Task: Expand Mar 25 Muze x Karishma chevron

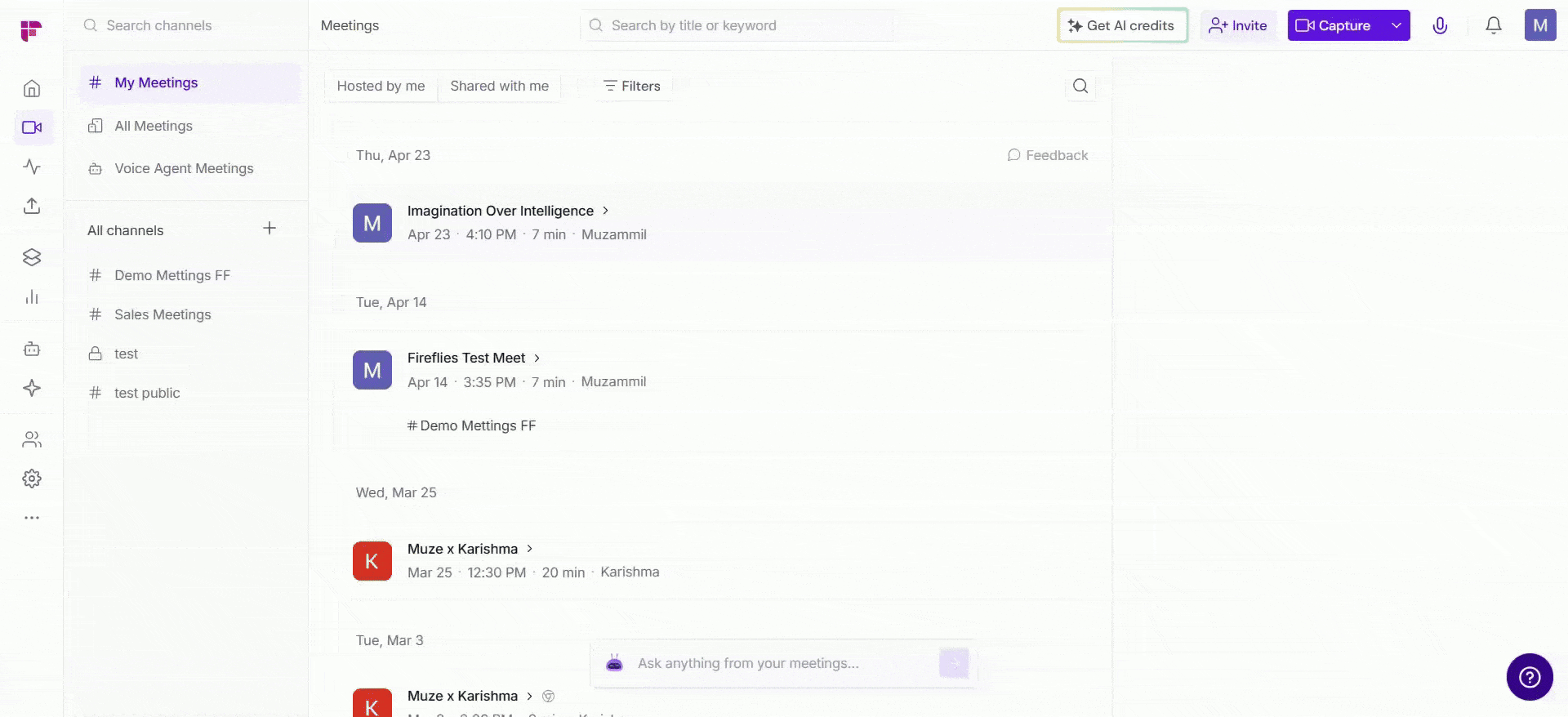Action: tap(529, 549)
